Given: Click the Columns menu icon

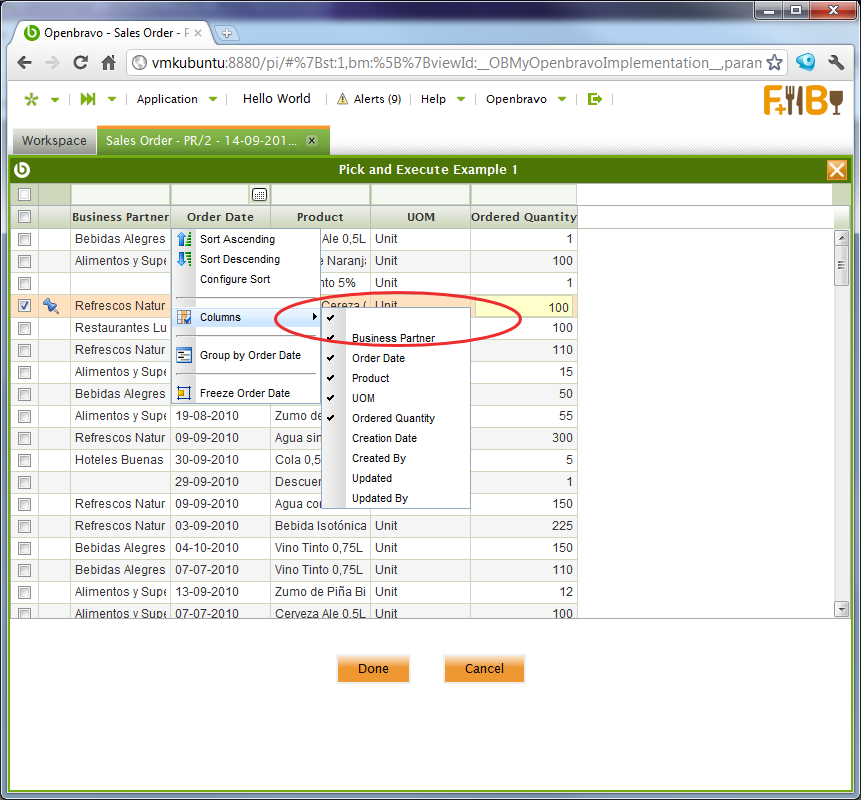Looking at the screenshot, I should click(x=184, y=317).
